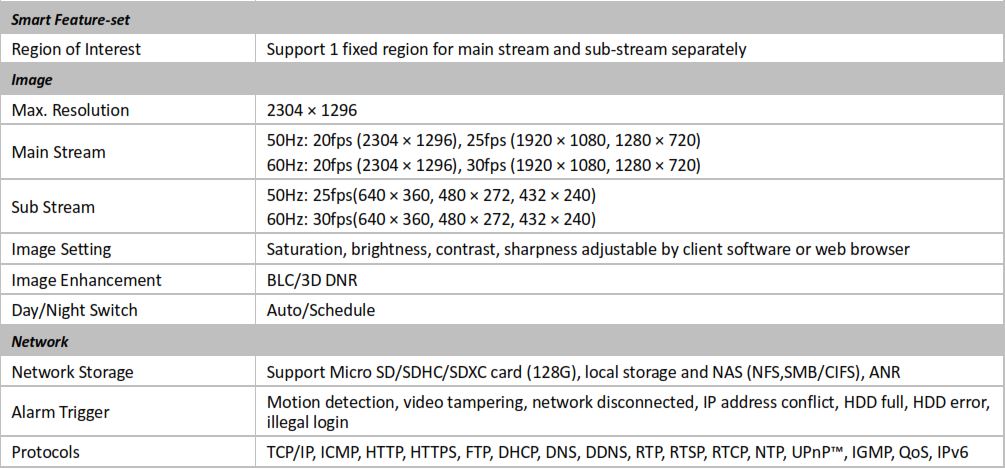
Task: Select the Day/Night Switch label
Action: [x=74, y=311]
